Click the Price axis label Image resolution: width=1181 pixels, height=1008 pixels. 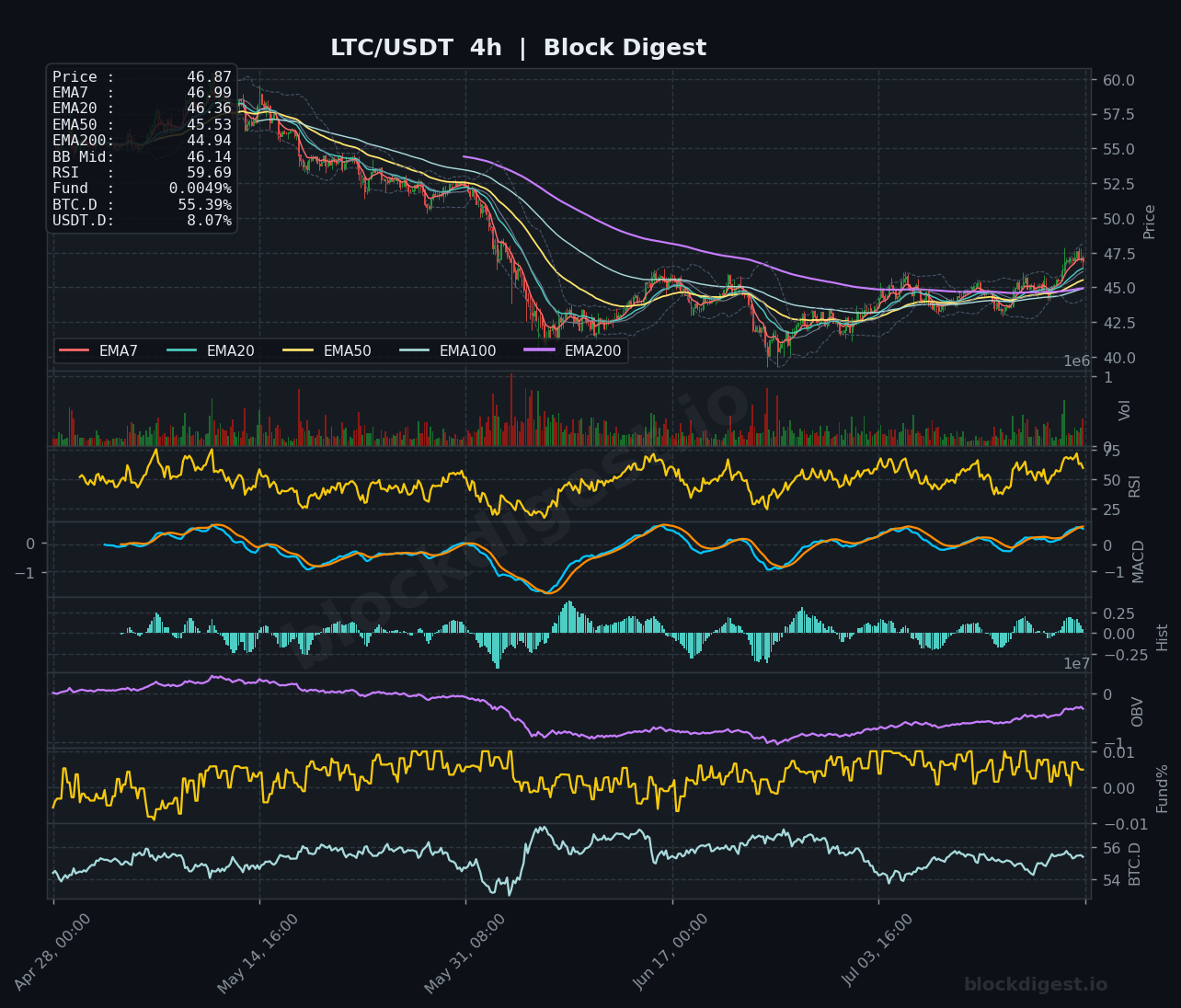click(1150, 222)
